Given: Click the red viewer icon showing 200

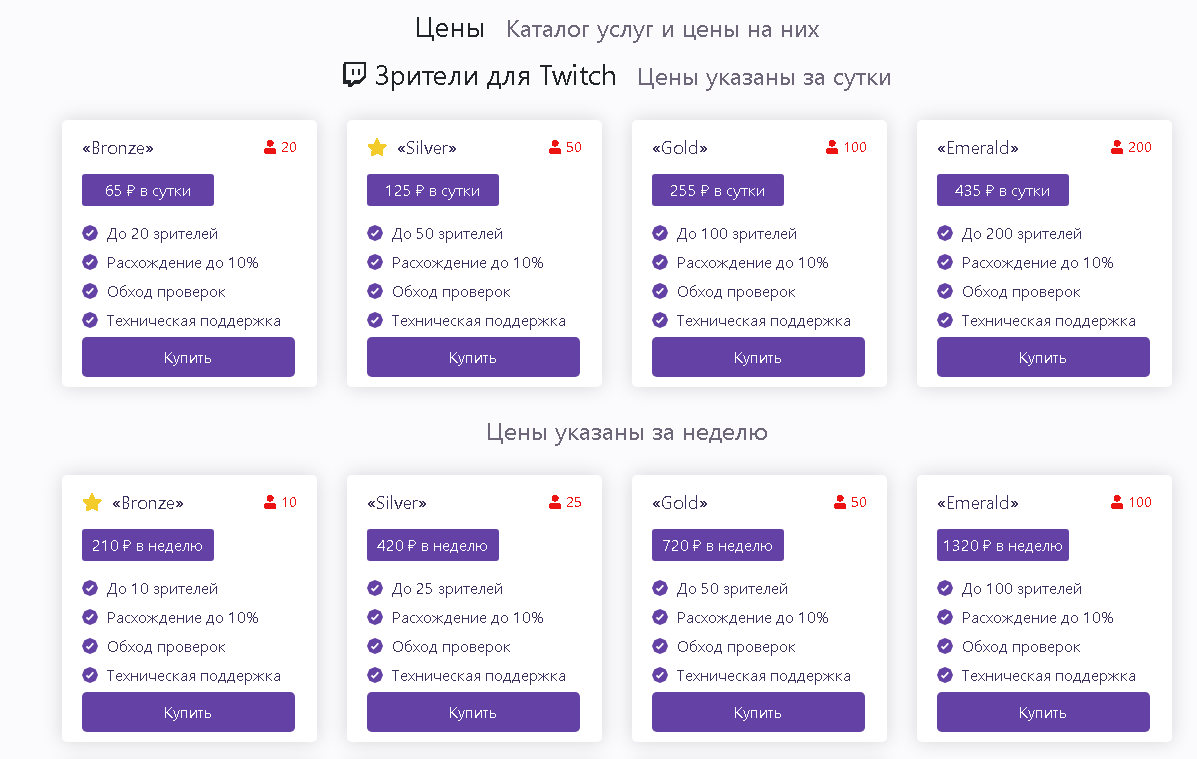Looking at the screenshot, I should tap(1117, 147).
